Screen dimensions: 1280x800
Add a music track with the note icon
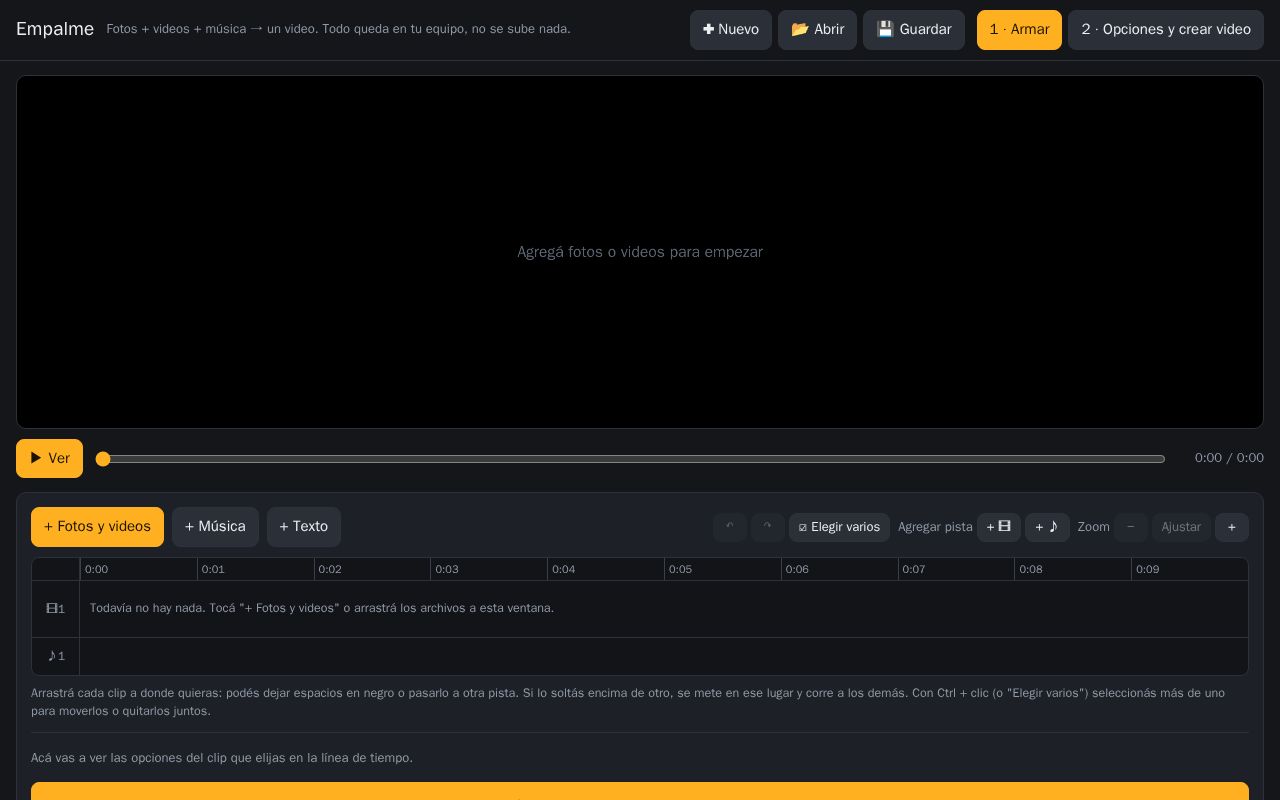click(x=1047, y=527)
